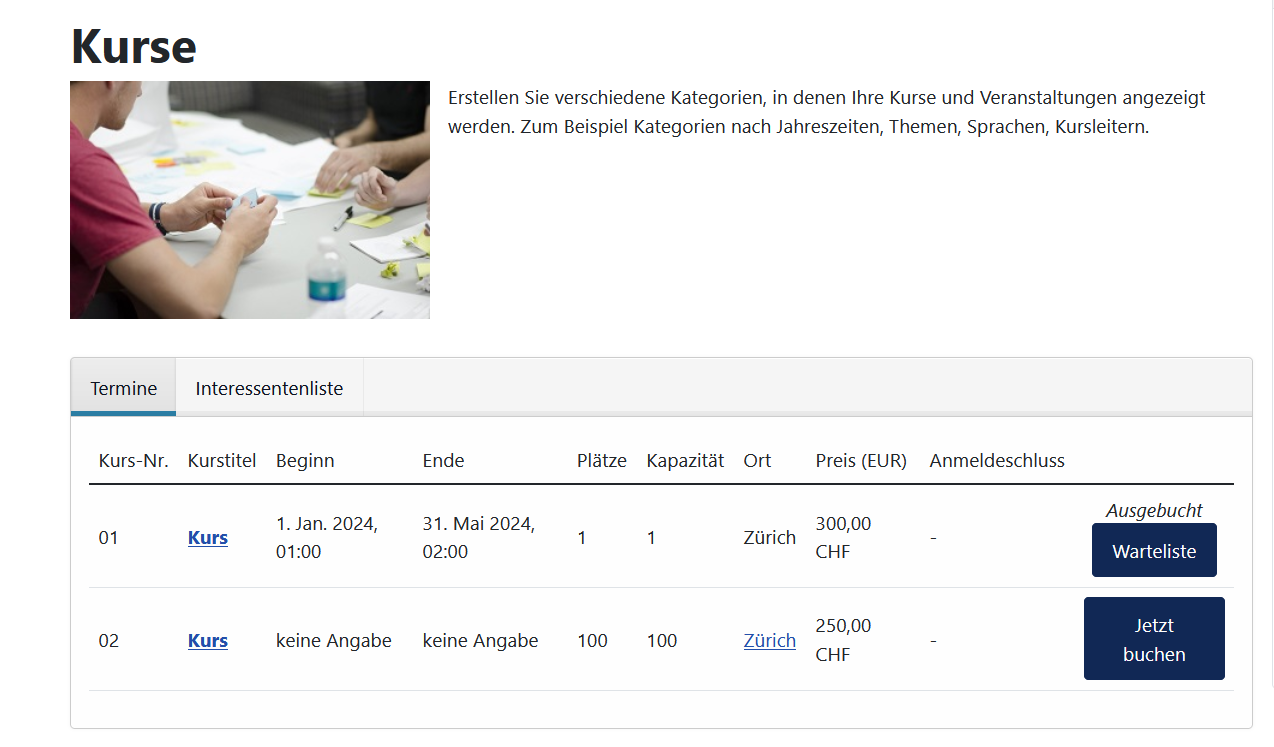This screenshot has width=1274, height=747.
Task: Click the Anmeldeschluss column header
Action: [x=997, y=461]
